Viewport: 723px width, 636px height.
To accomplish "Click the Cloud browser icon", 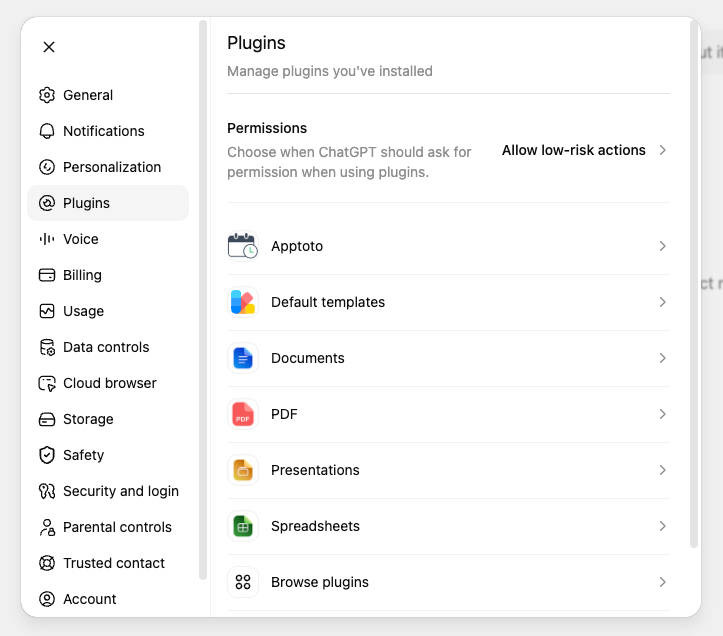I will click(x=47, y=383).
